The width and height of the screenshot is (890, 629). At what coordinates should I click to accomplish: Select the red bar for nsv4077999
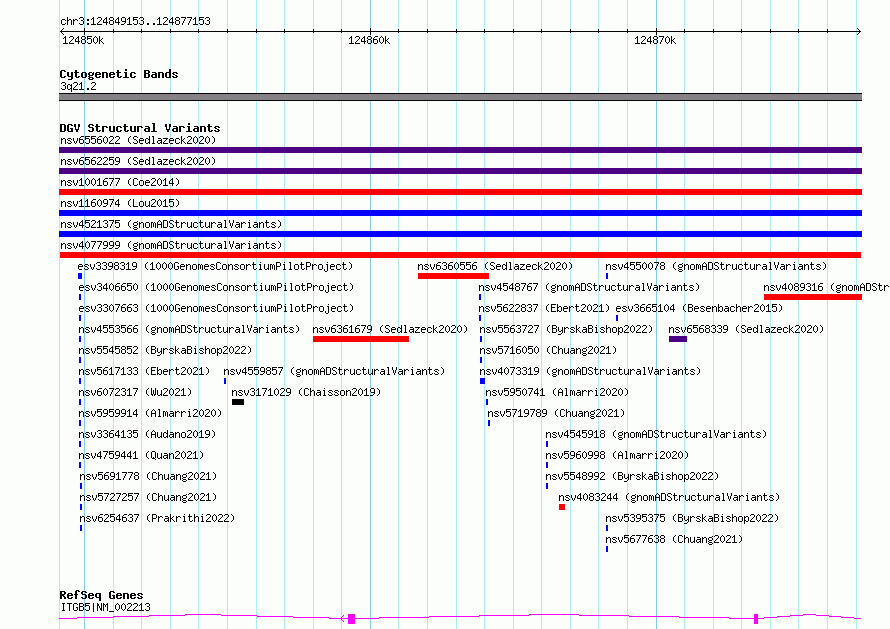click(460, 255)
